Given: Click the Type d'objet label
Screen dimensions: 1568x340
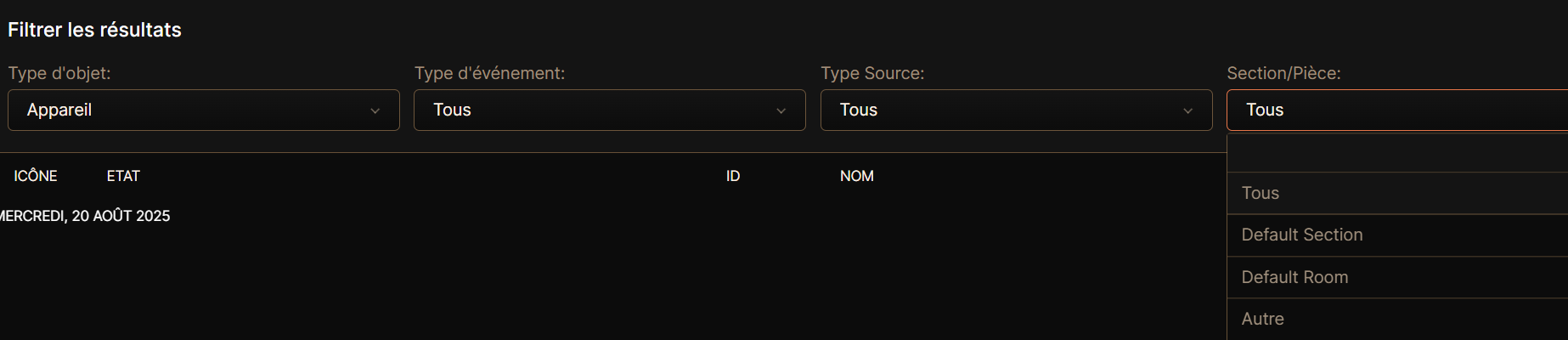Looking at the screenshot, I should tap(59, 73).
